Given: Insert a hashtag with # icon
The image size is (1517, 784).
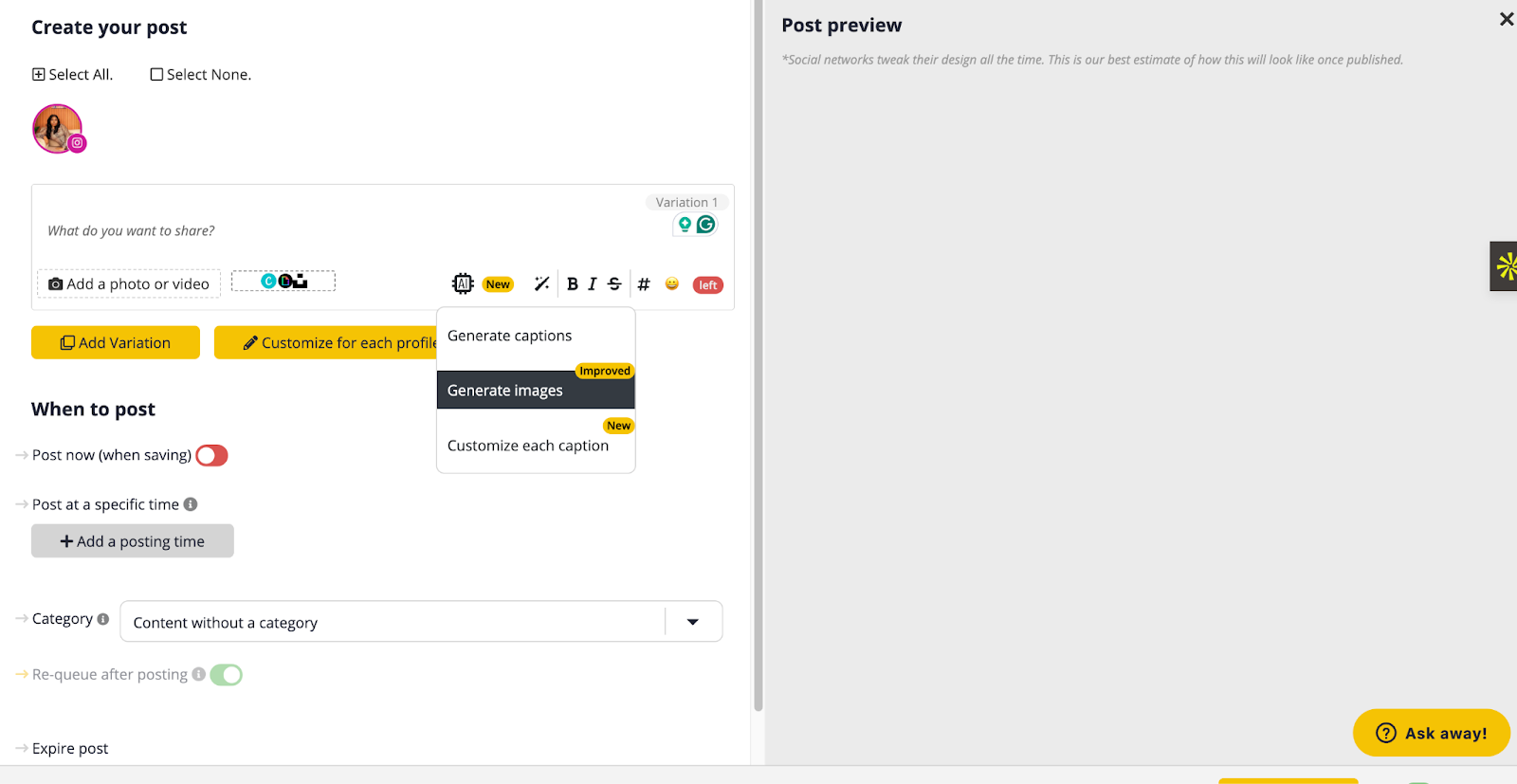Looking at the screenshot, I should [x=644, y=284].
